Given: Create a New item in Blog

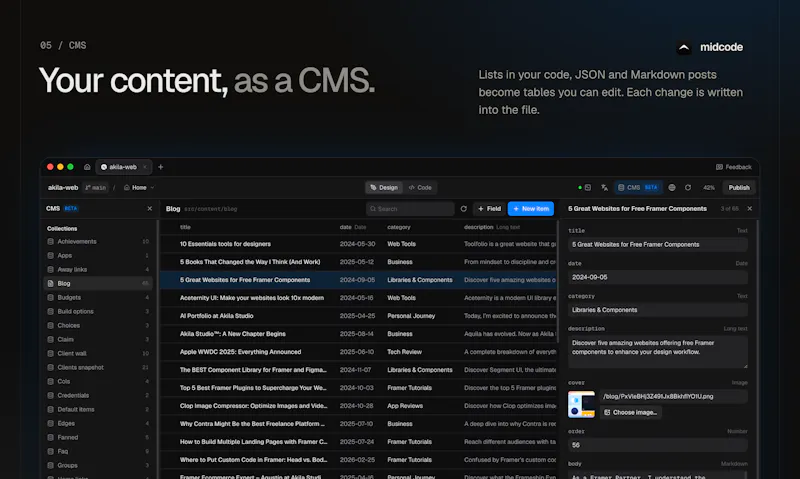Looking at the screenshot, I should click(531, 209).
